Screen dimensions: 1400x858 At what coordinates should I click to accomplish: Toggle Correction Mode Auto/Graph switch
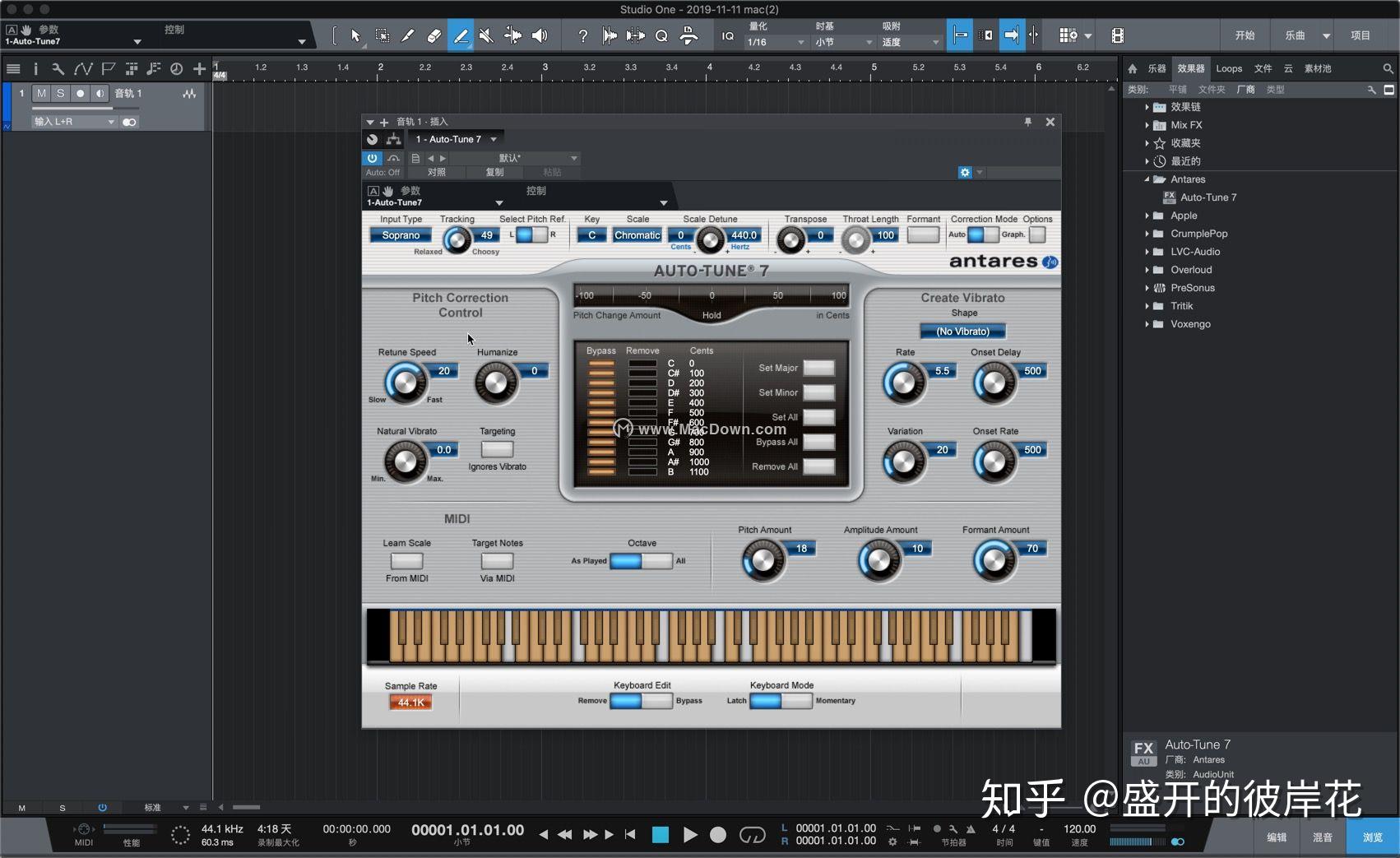click(983, 234)
